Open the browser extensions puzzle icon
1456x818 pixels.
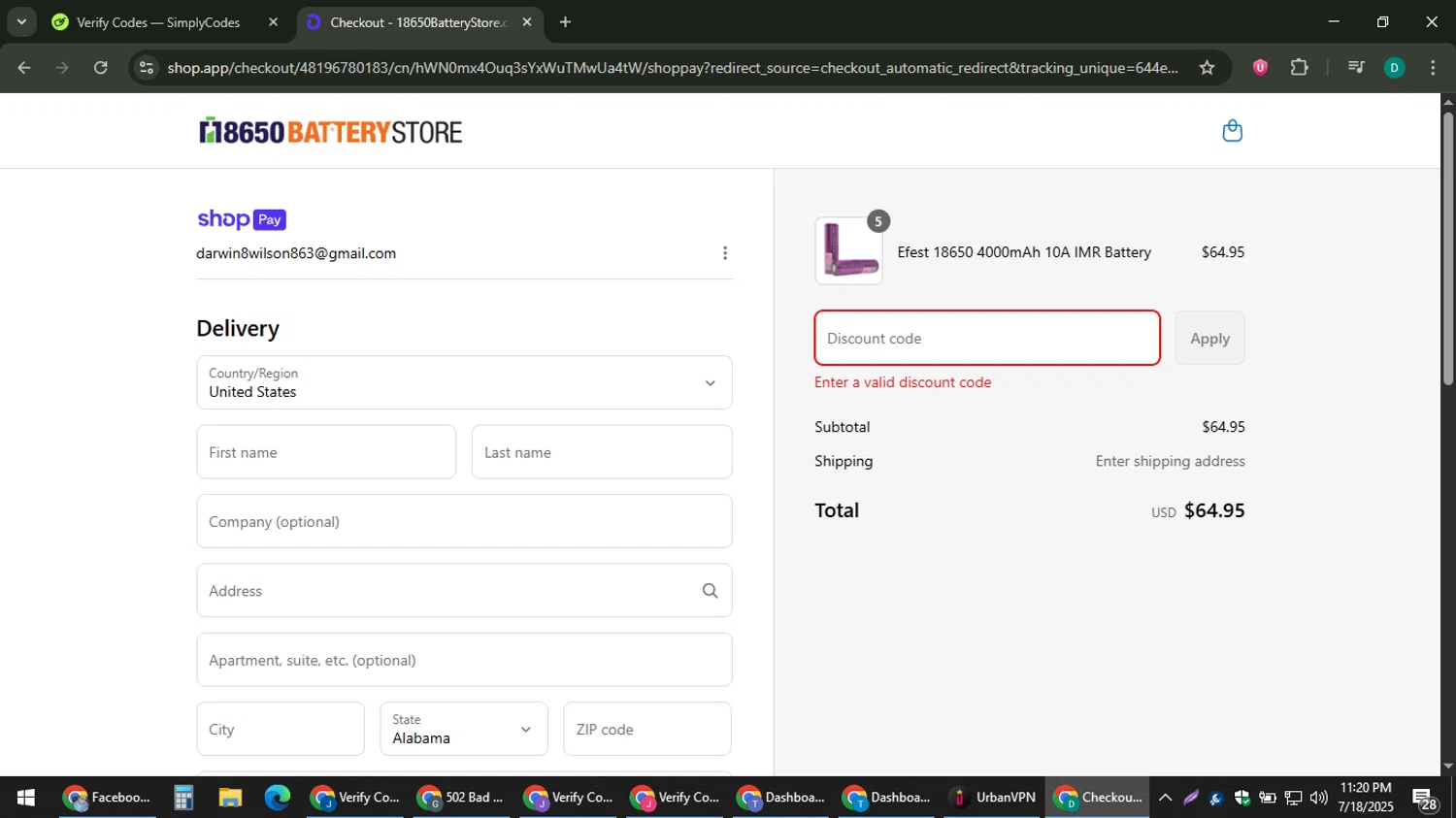pos(1299,68)
